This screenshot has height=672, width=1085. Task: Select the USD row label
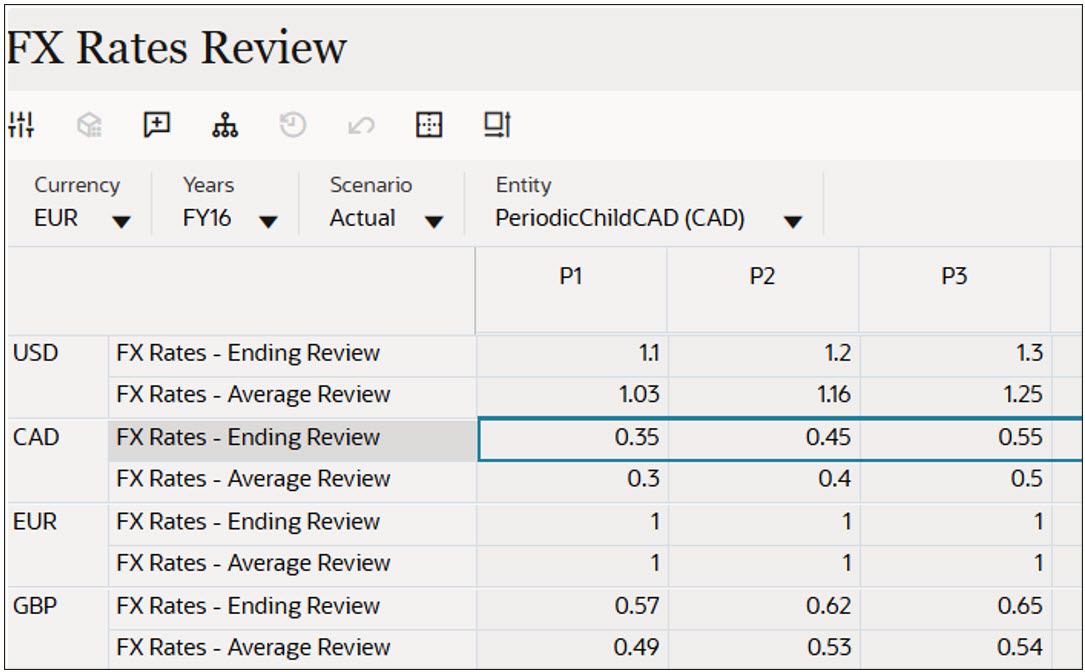[30, 353]
